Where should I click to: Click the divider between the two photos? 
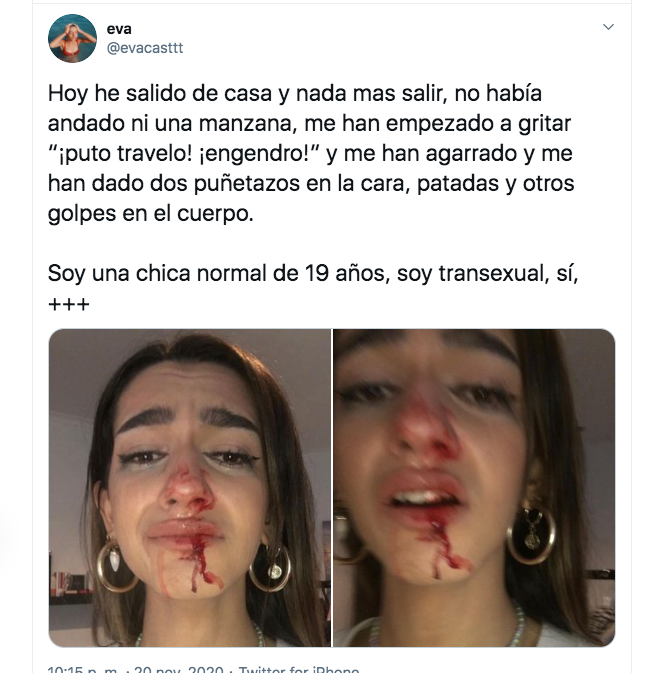click(x=332, y=488)
